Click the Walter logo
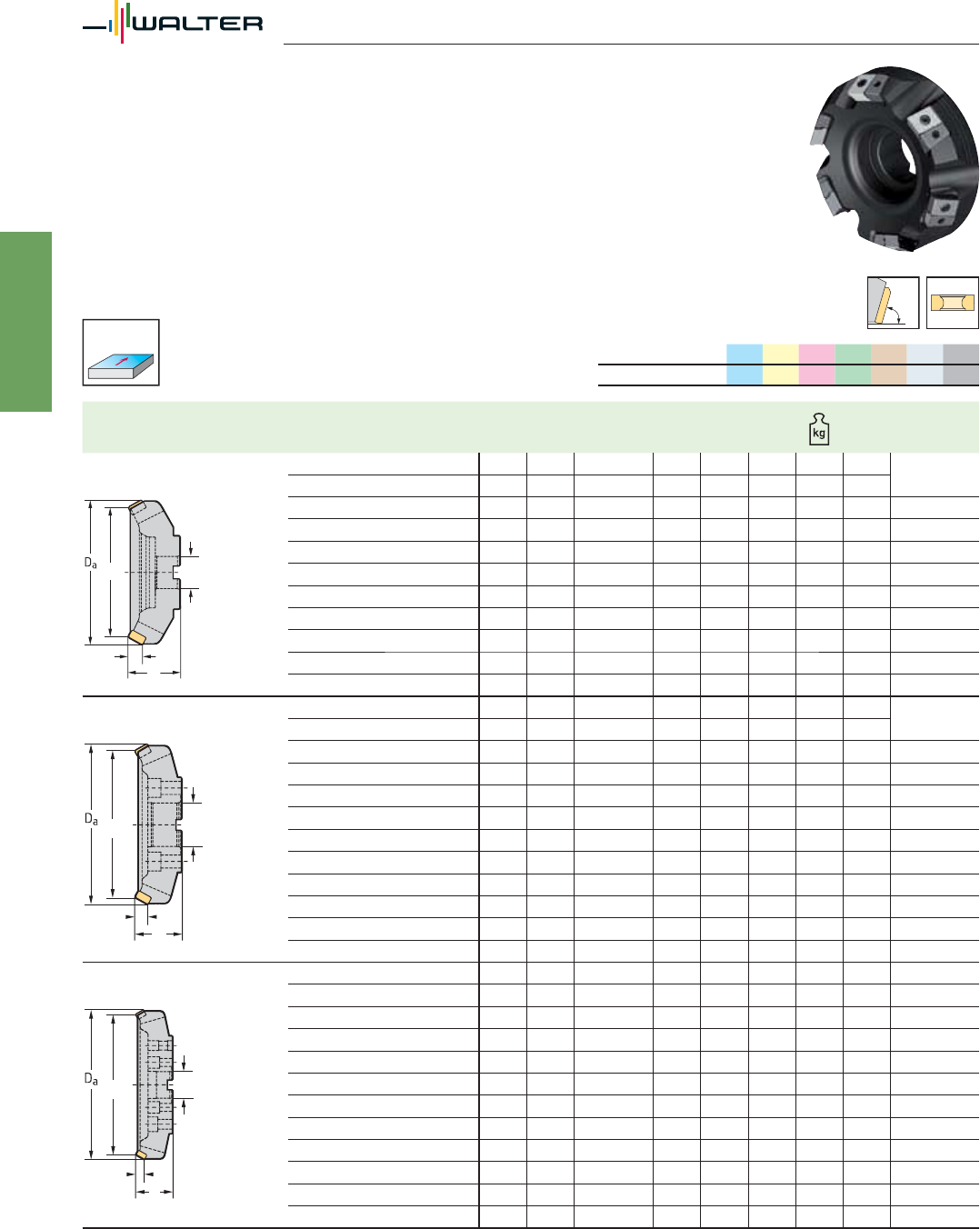The image size is (980, 1229). pyautogui.click(x=173, y=22)
